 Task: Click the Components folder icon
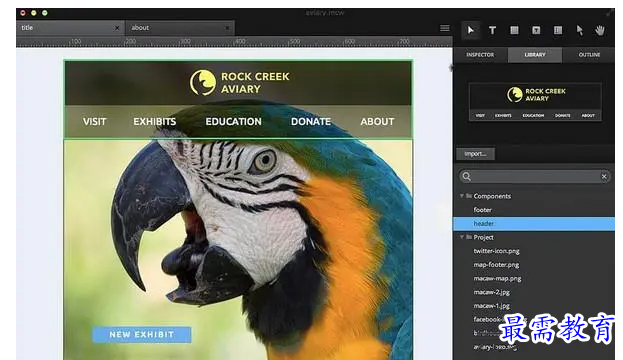tap(469, 195)
